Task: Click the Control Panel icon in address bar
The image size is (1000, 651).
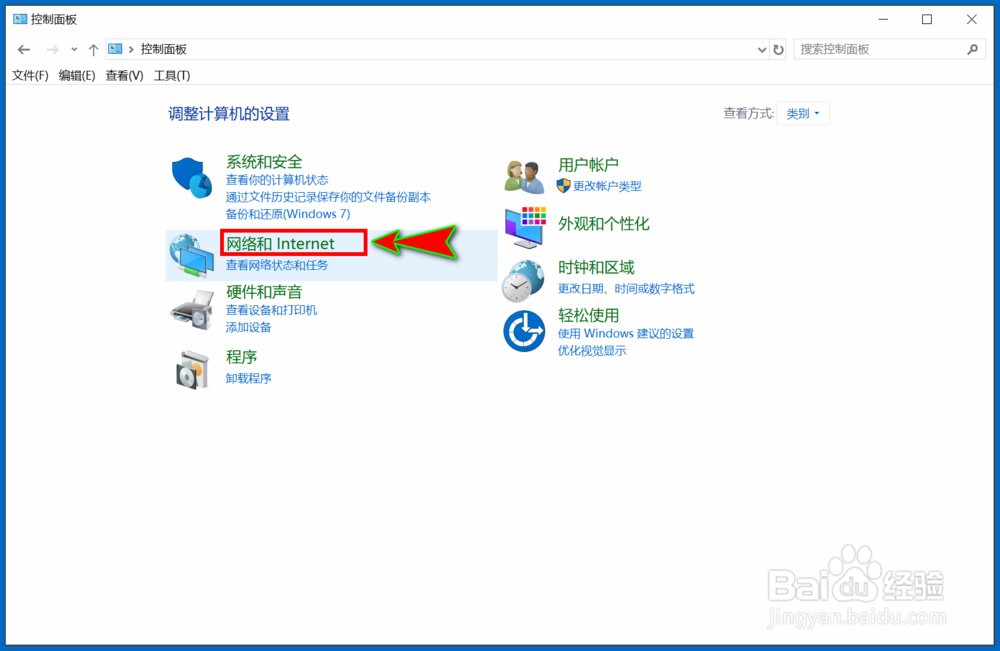Action: click(115, 49)
